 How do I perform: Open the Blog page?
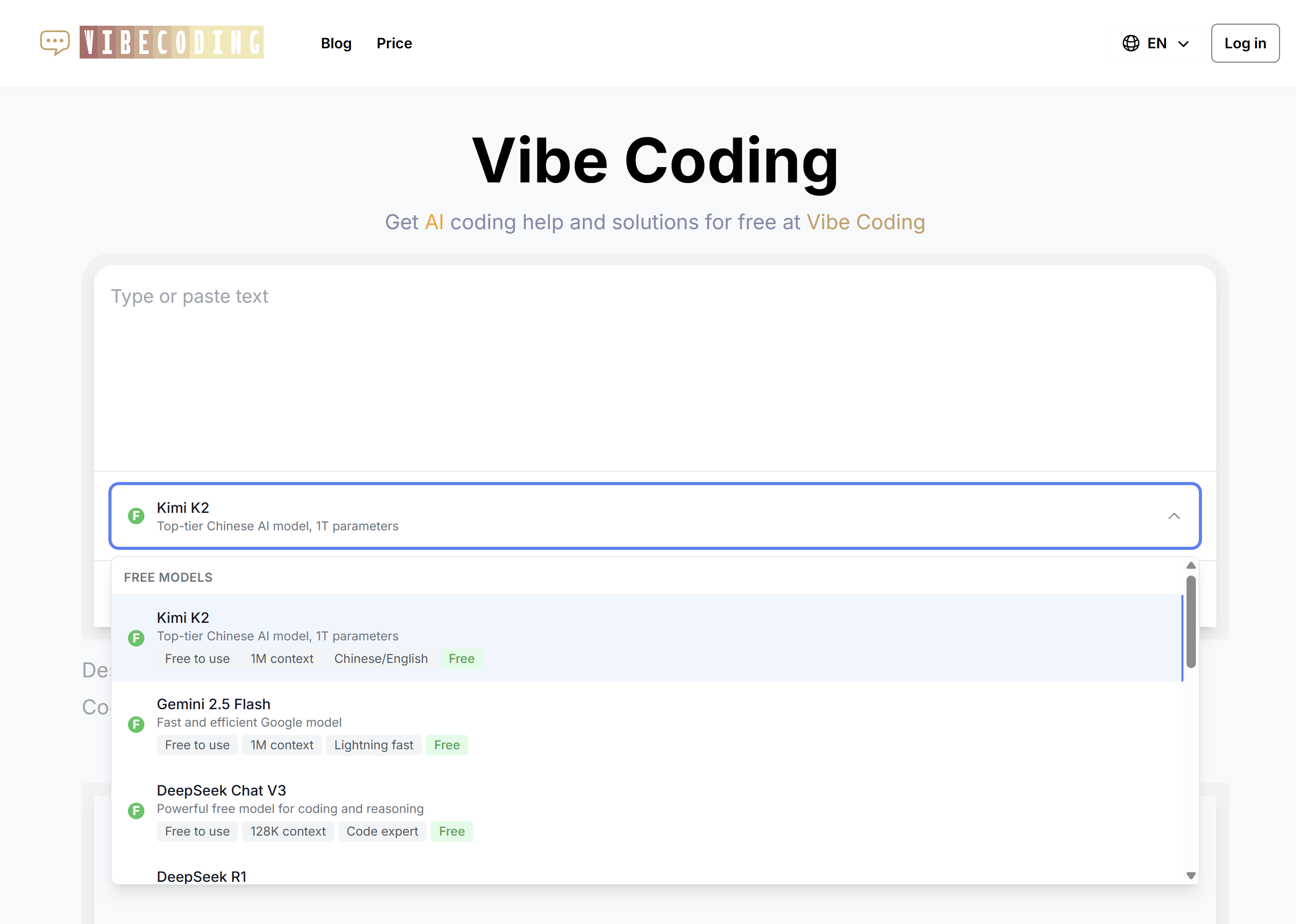tap(336, 43)
